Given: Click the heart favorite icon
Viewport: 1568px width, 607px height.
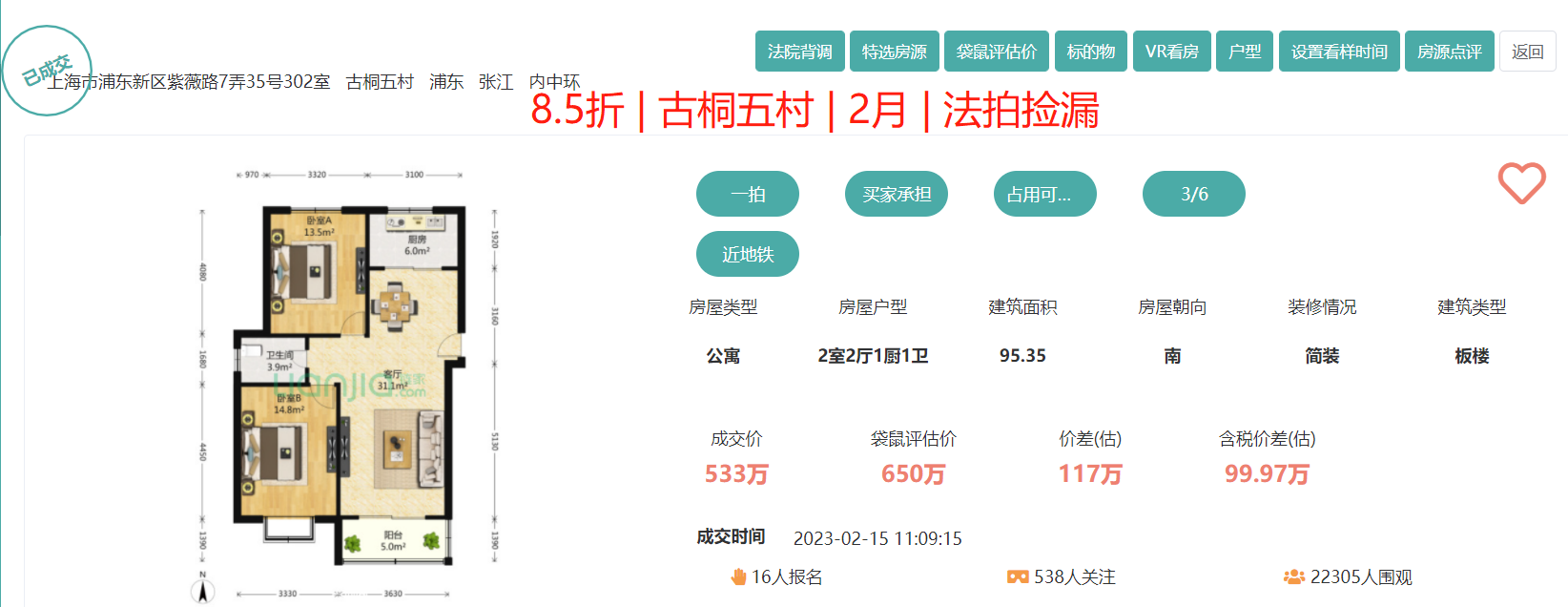Looking at the screenshot, I should pos(1521,183).
